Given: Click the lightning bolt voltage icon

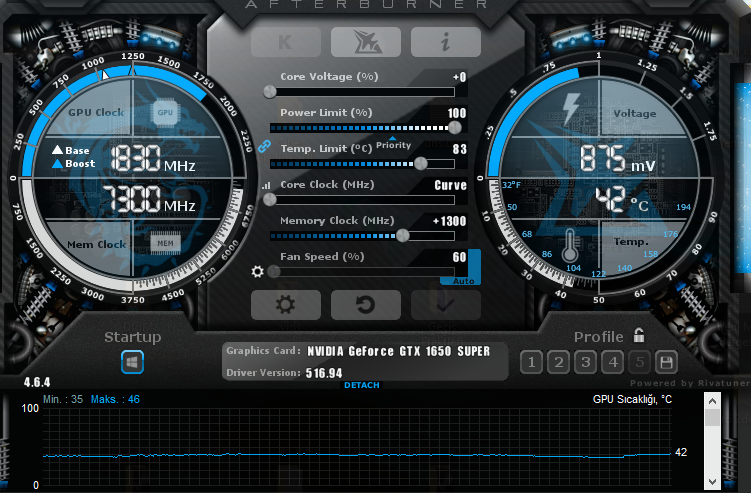Looking at the screenshot, I should pyautogui.click(x=570, y=108).
